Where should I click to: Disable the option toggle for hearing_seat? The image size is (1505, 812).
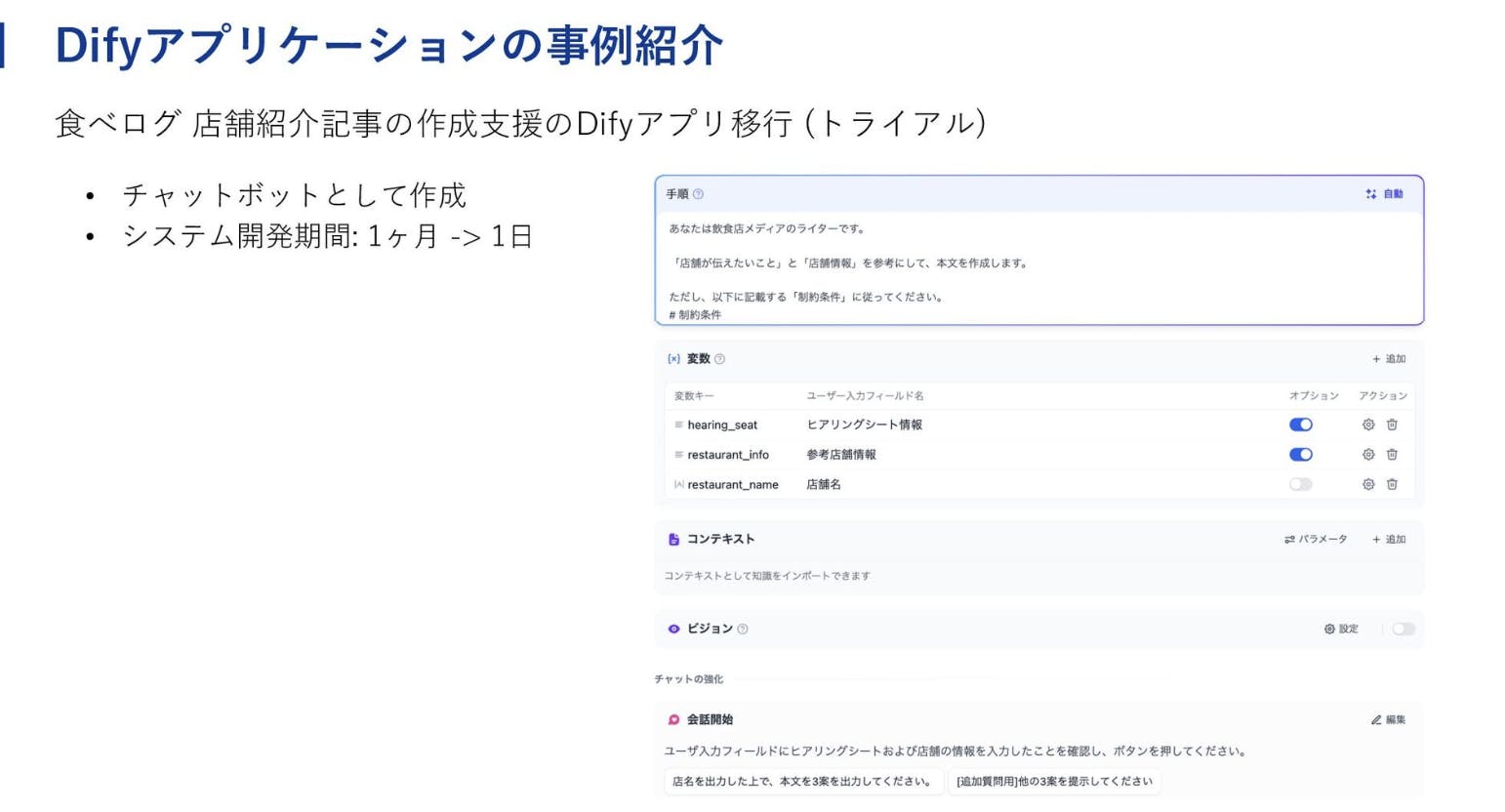(1301, 425)
